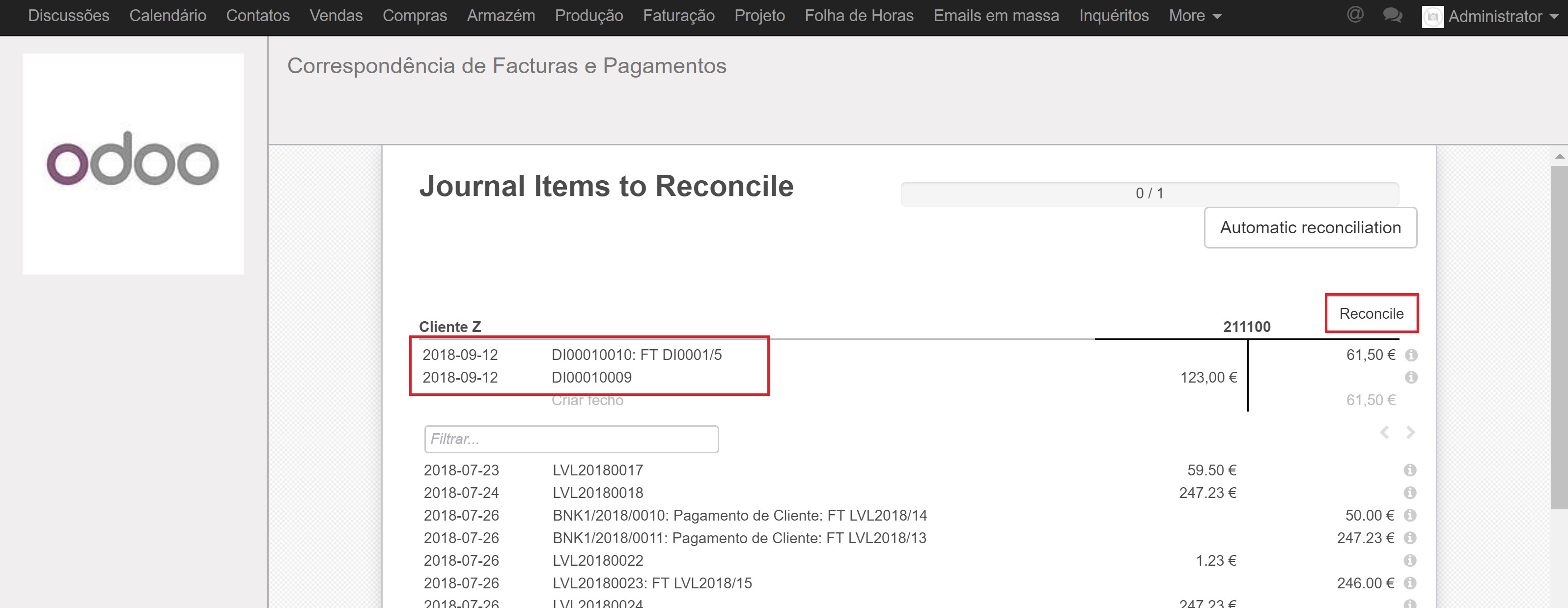Click info icon for LVL20180018 row
Viewport: 1568px width, 608px height.
(x=1410, y=493)
